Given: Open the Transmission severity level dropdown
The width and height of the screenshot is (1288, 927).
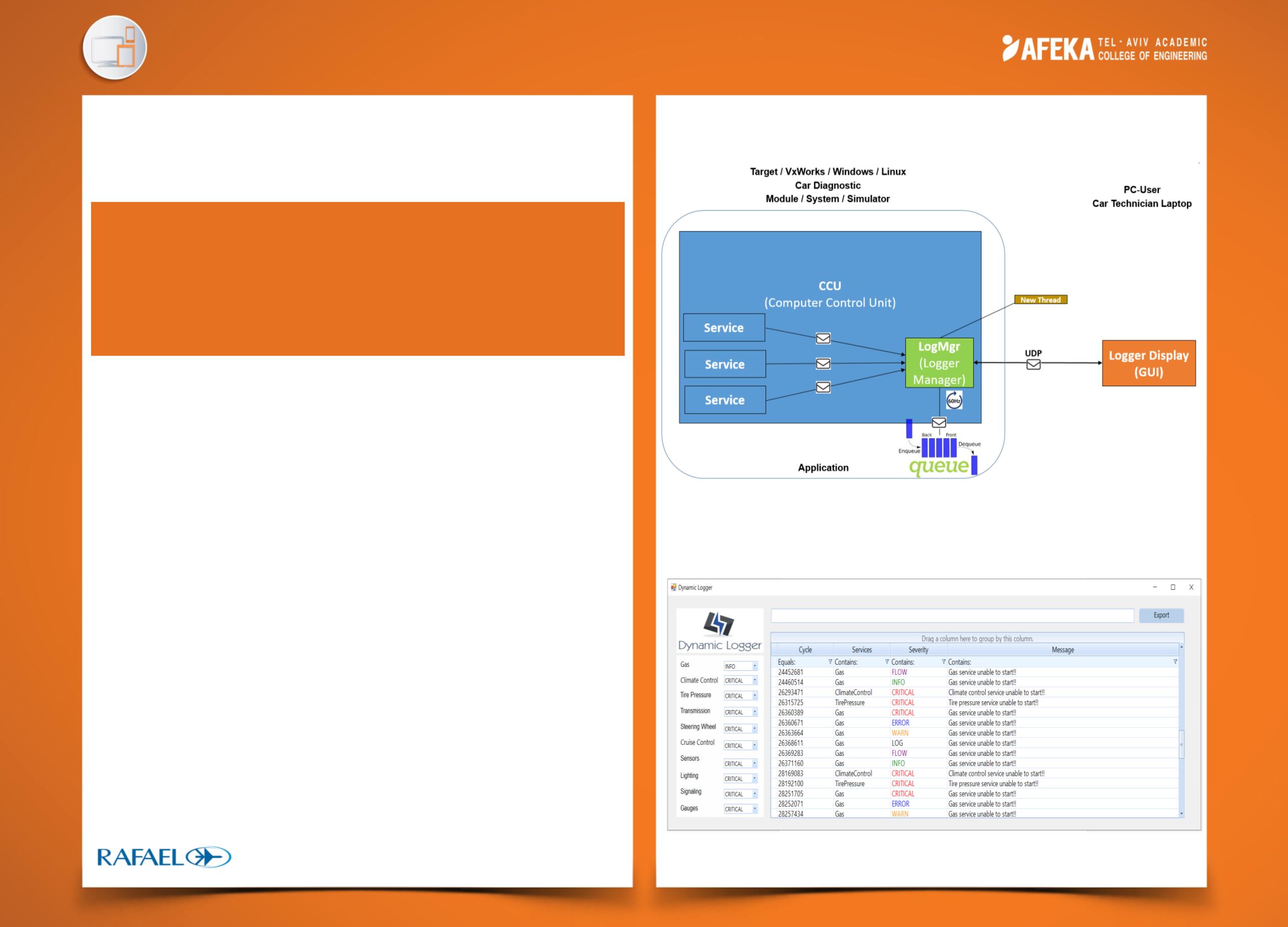Looking at the screenshot, I should point(755,712).
